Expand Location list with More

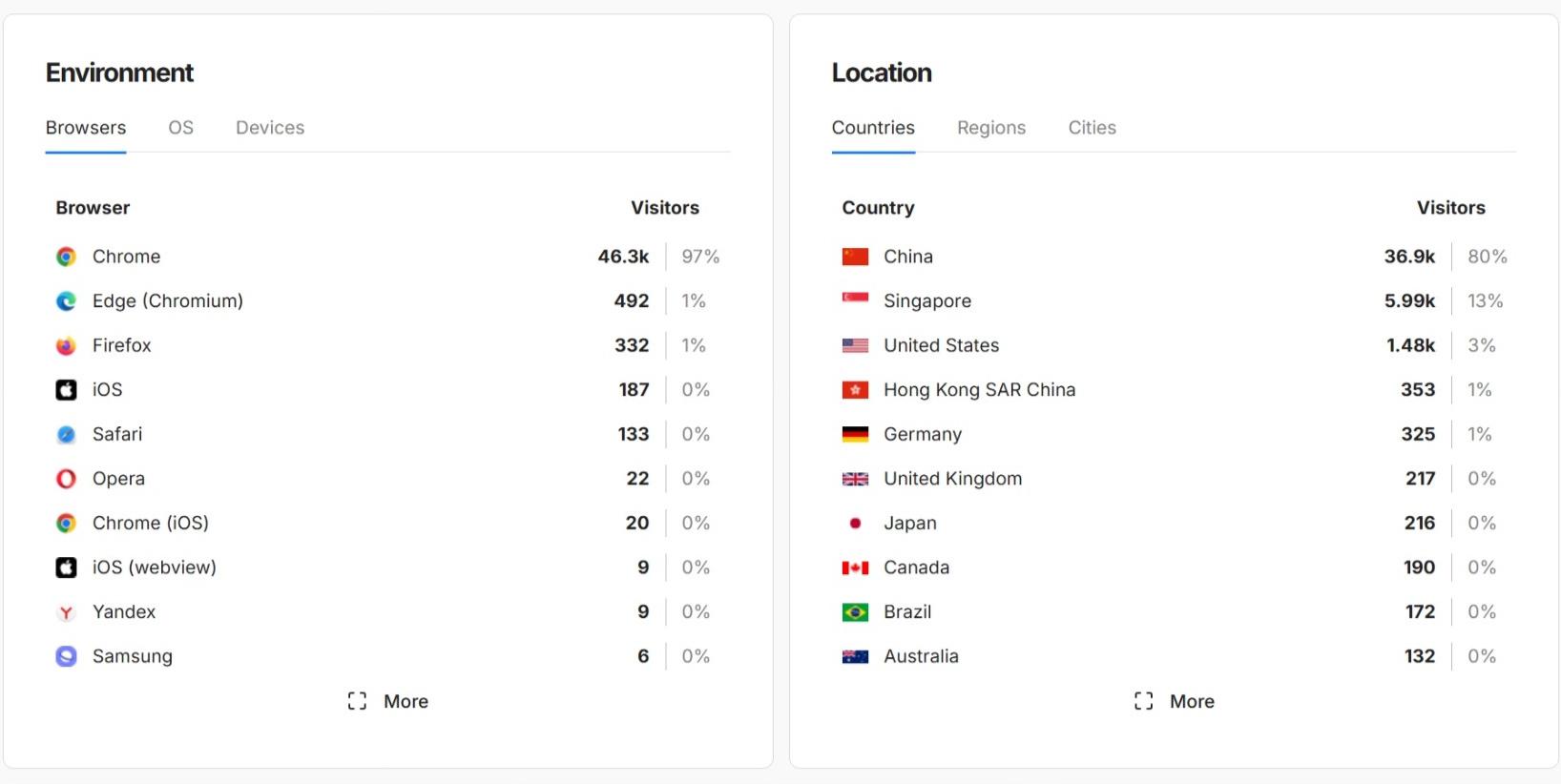point(1175,701)
